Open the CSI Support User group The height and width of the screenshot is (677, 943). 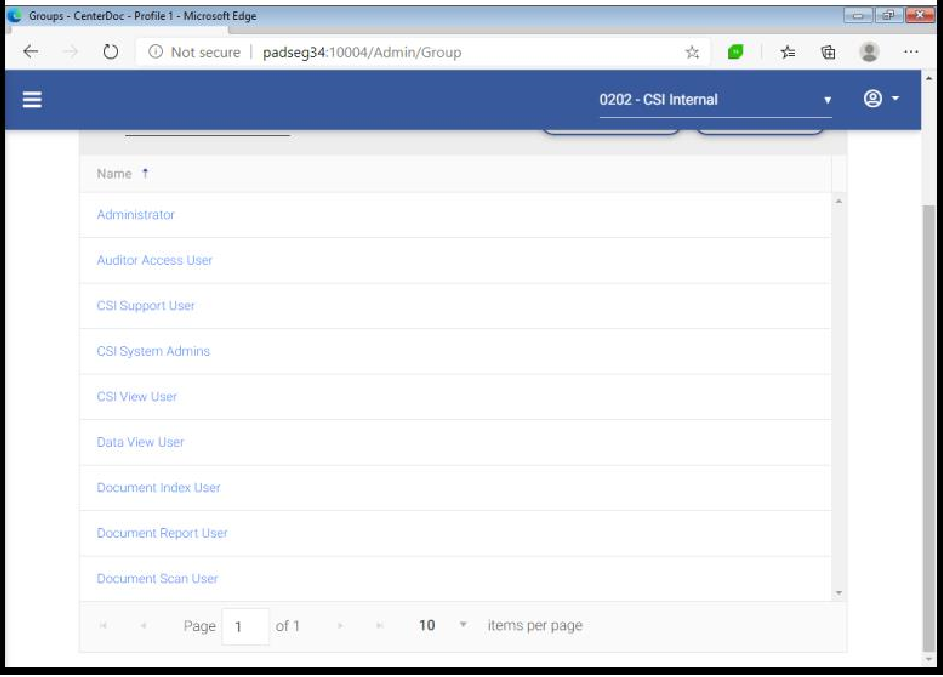[x=146, y=305]
